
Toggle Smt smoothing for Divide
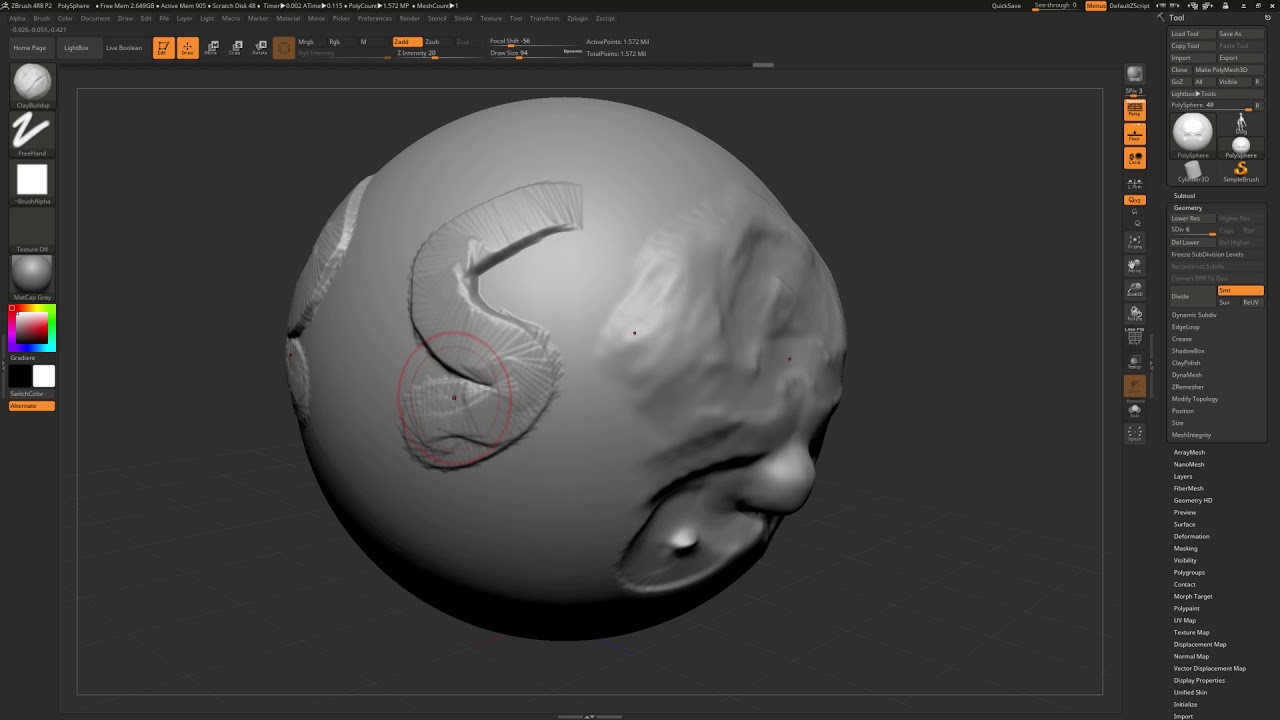point(1240,290)
